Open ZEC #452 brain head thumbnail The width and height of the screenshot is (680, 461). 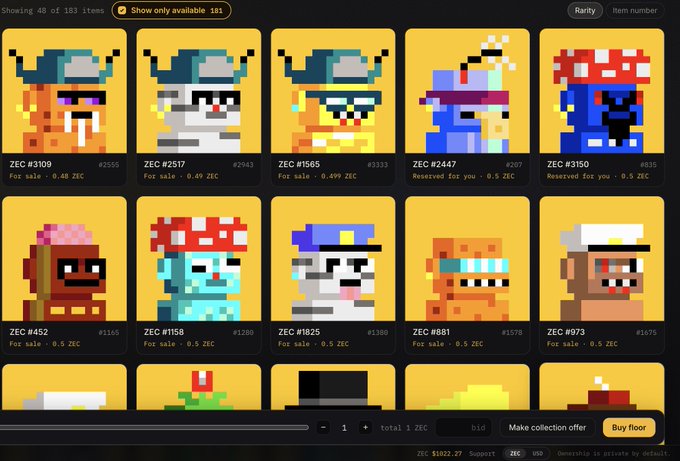click(x=65, y=258)
